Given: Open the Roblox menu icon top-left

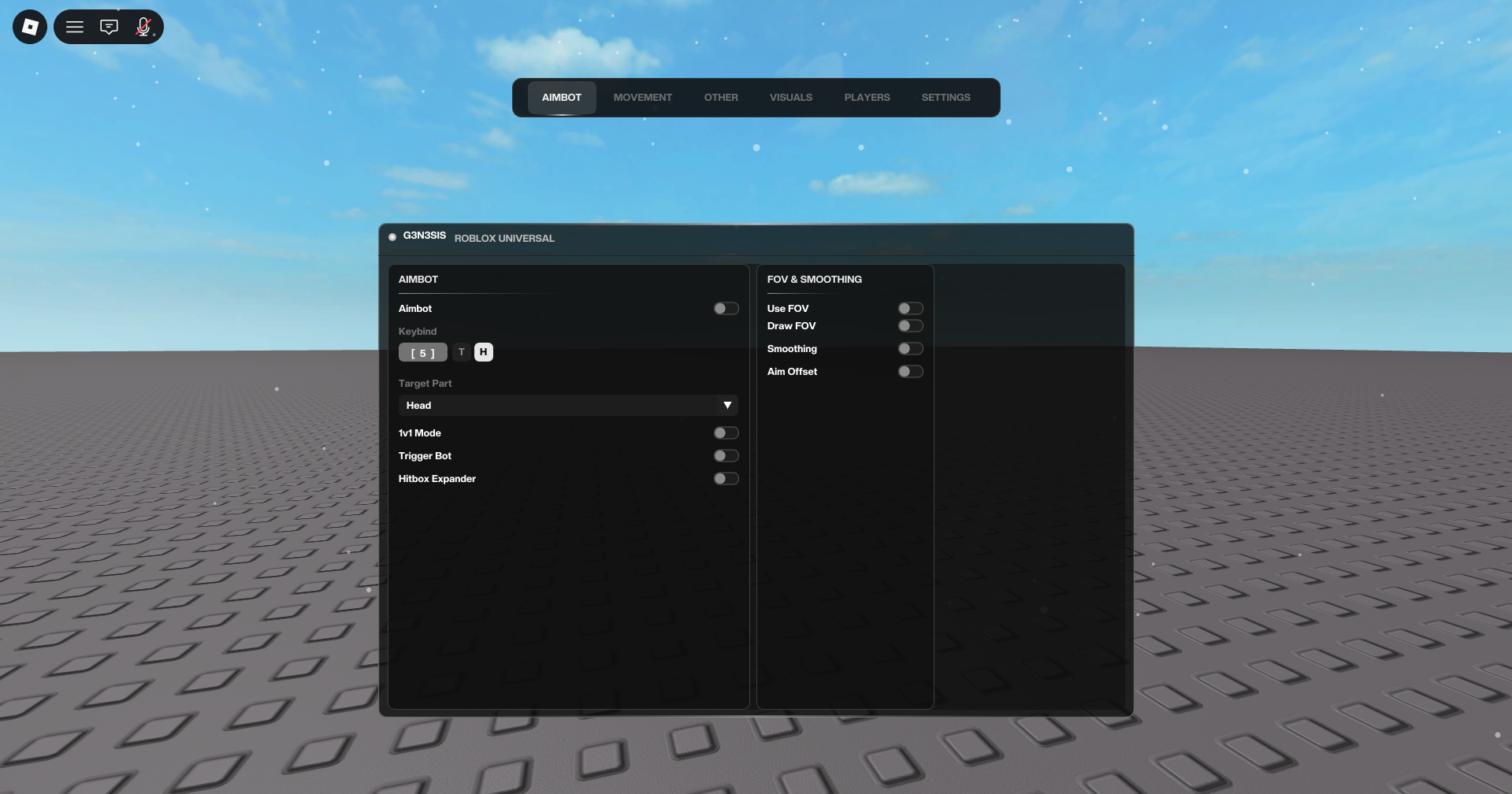Looking at the screenshot, I should pos(28,26).
